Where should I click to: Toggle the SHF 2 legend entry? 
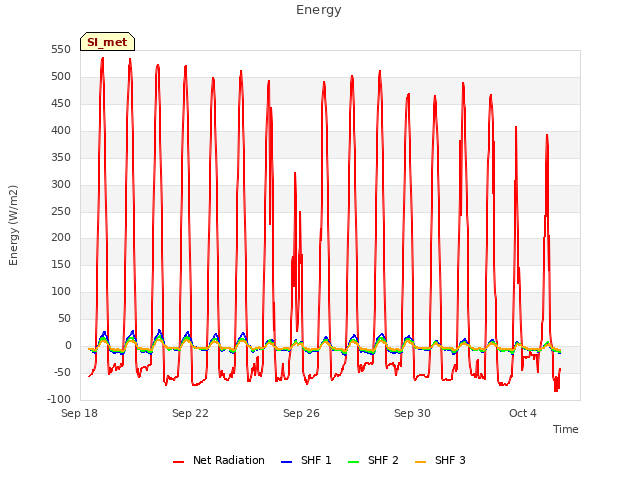tap(373, 460)
